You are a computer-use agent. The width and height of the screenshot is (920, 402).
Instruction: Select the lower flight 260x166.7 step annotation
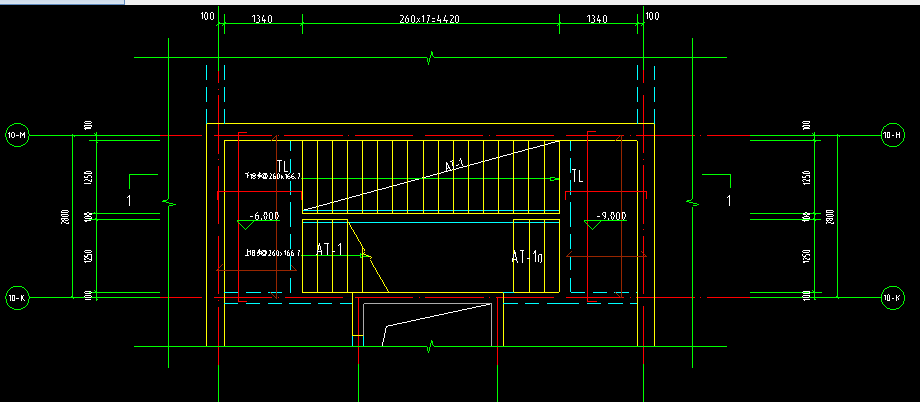click(273, 254)
